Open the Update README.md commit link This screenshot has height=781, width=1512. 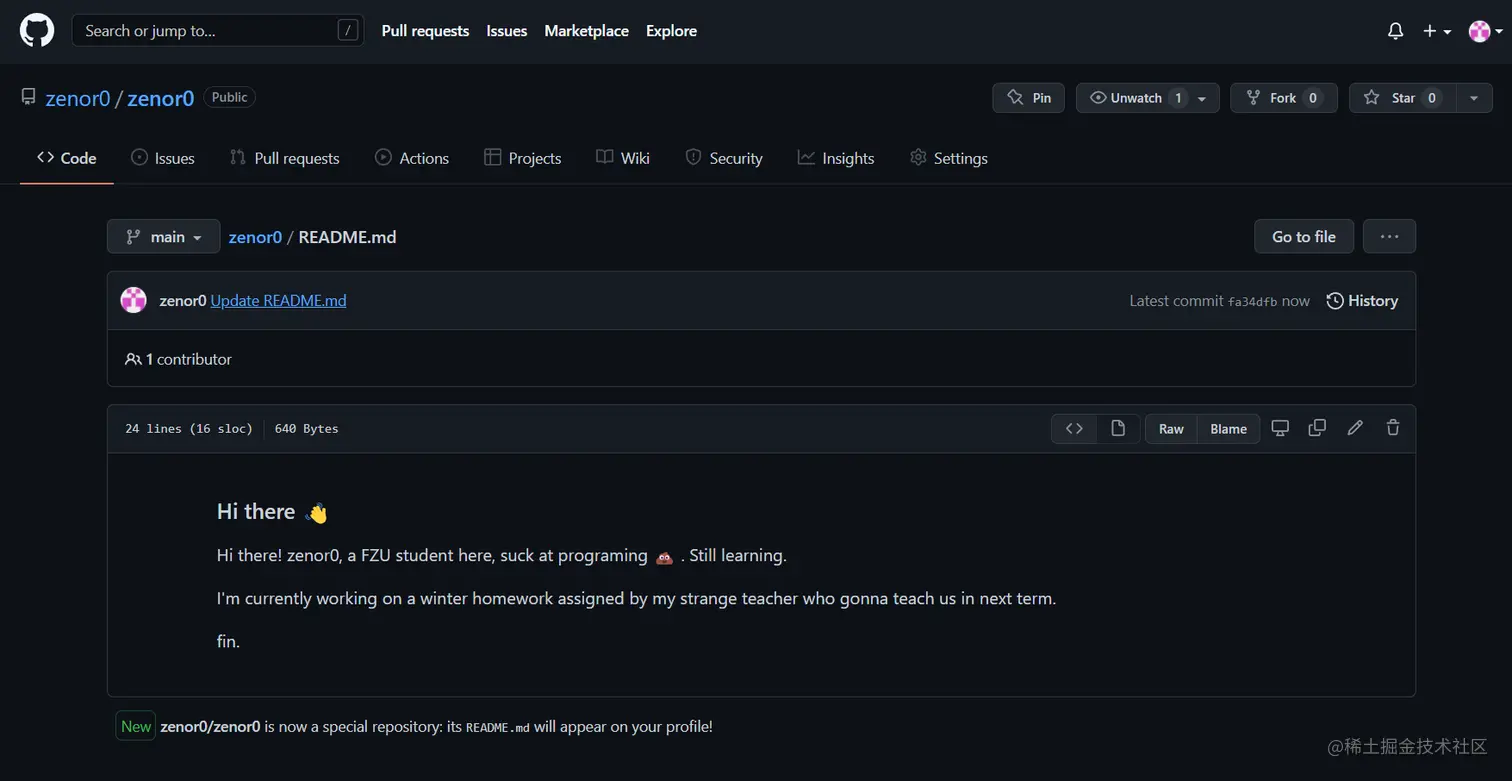point(278,301)
